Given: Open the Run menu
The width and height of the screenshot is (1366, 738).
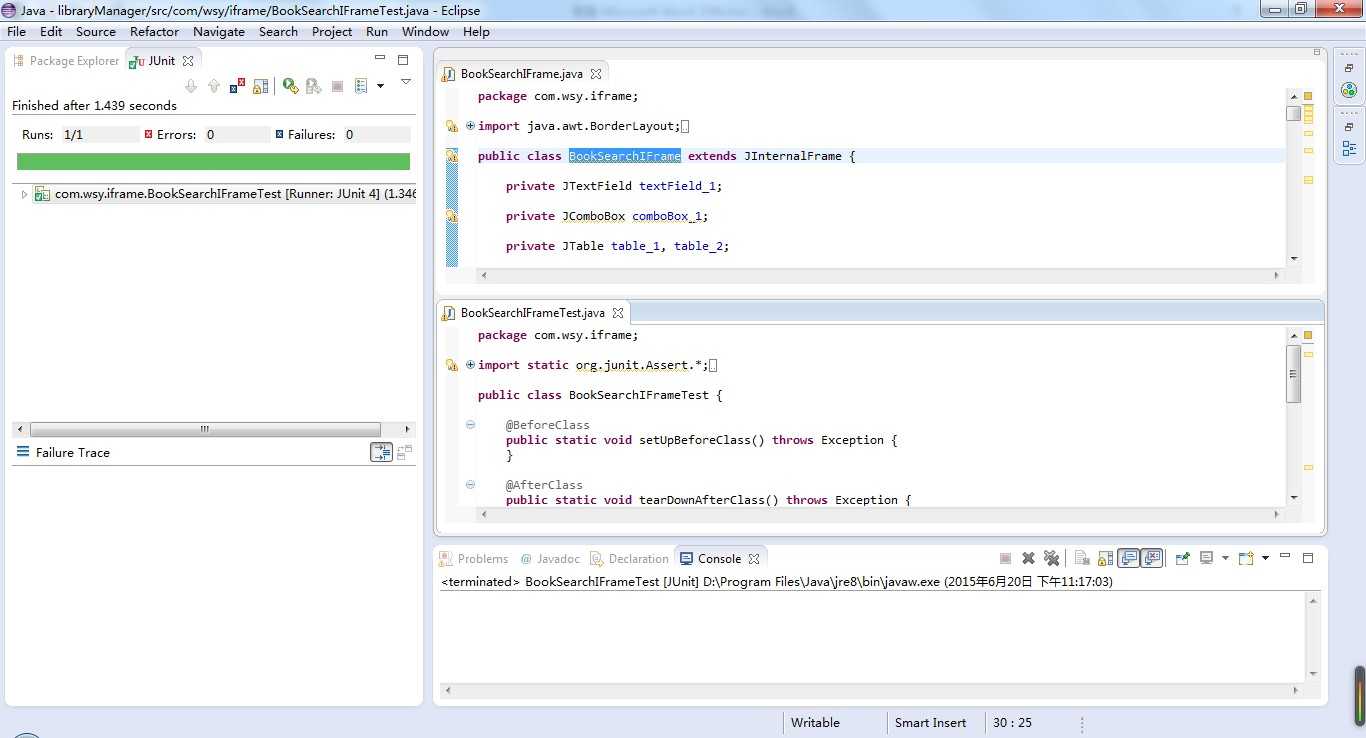Looking at the screenshot, I should pos(377,31).
